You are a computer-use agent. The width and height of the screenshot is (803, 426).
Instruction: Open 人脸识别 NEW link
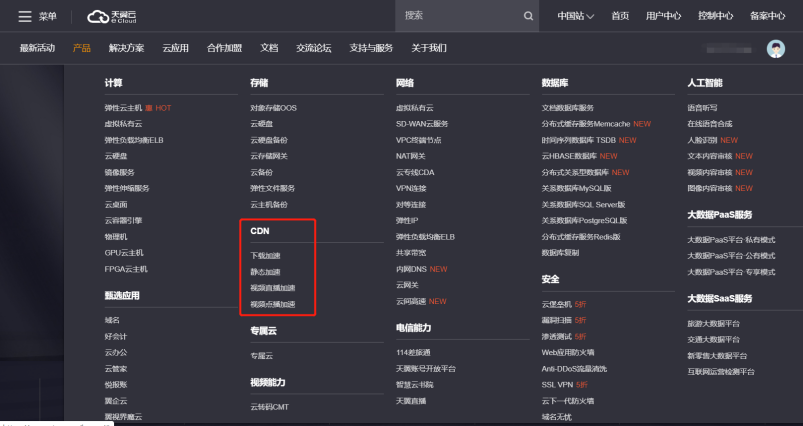click(712, 140)
